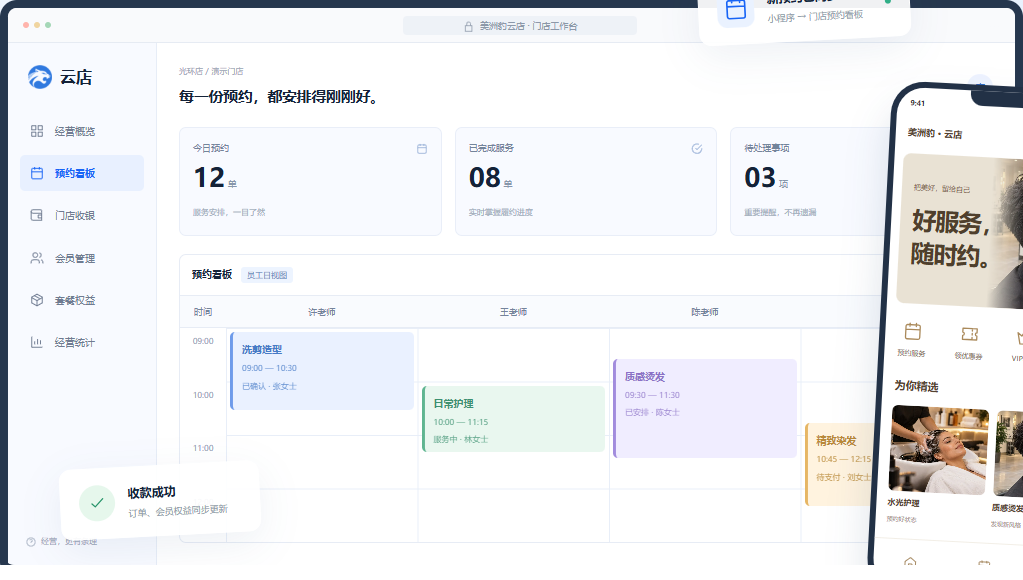Click the 云店 jaguar logo icon
The height and width of the screenshot is (580, 1023).
click(40, 77)
